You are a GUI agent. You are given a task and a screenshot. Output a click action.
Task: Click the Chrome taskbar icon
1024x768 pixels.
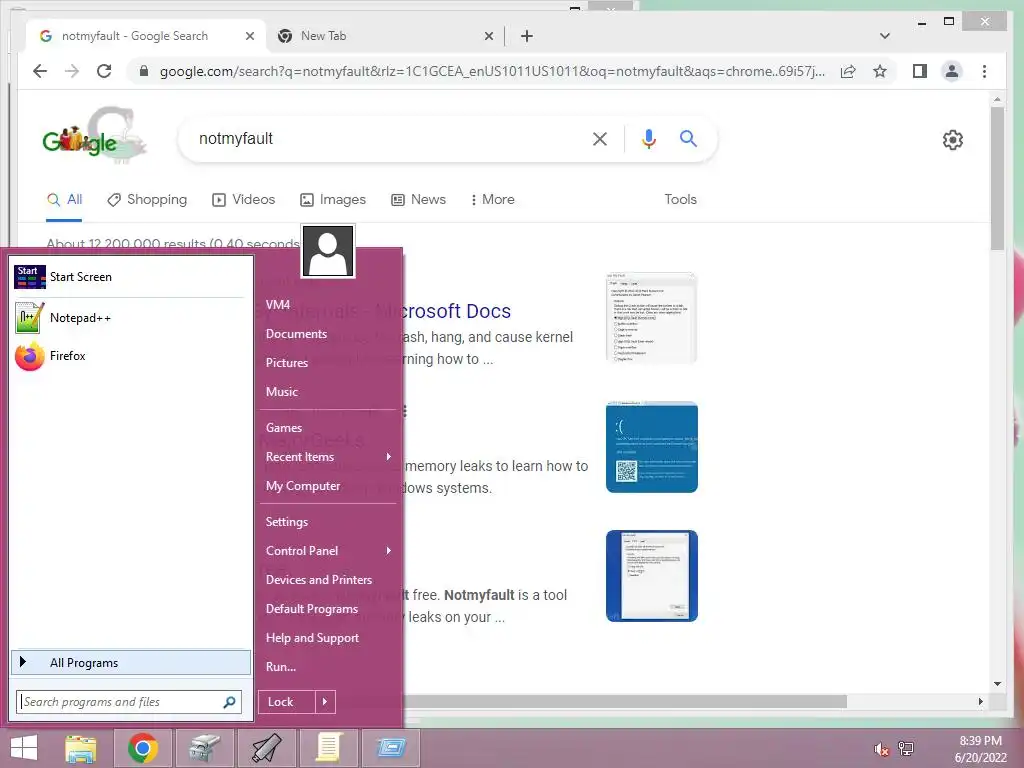pyautogui.click(x=142, y=748)
